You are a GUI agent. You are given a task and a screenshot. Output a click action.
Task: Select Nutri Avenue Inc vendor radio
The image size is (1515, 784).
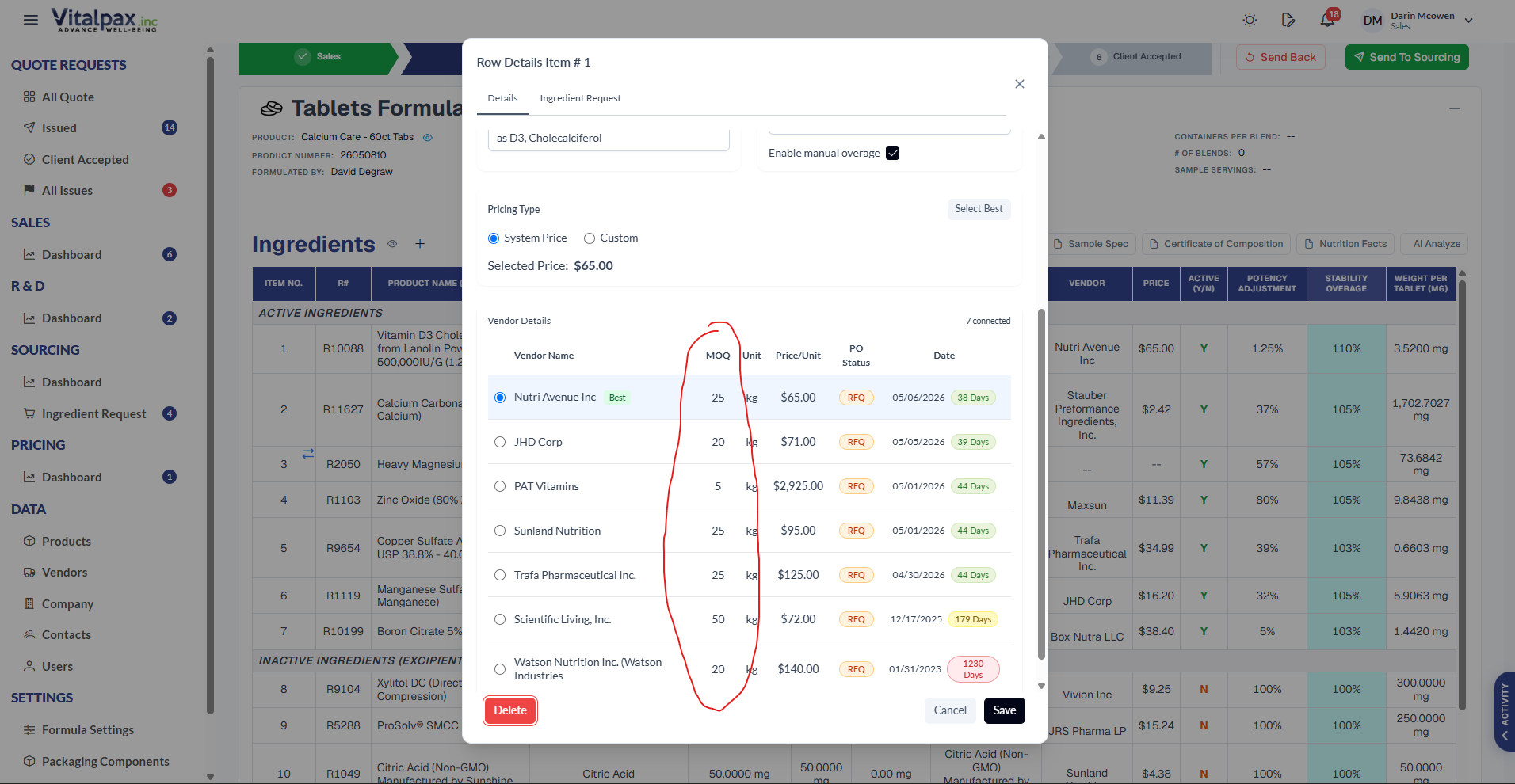click(500, 398)
